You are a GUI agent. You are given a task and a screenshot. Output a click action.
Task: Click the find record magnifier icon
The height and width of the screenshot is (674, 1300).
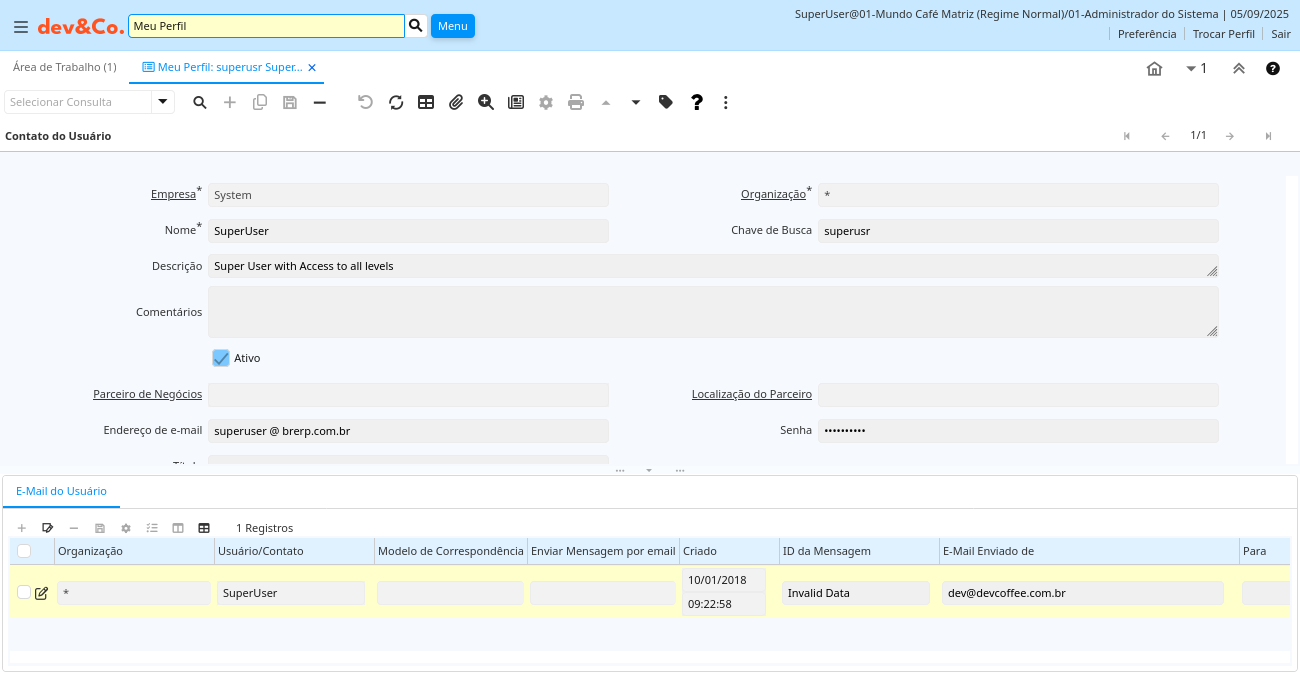click(x=200, y=102)
